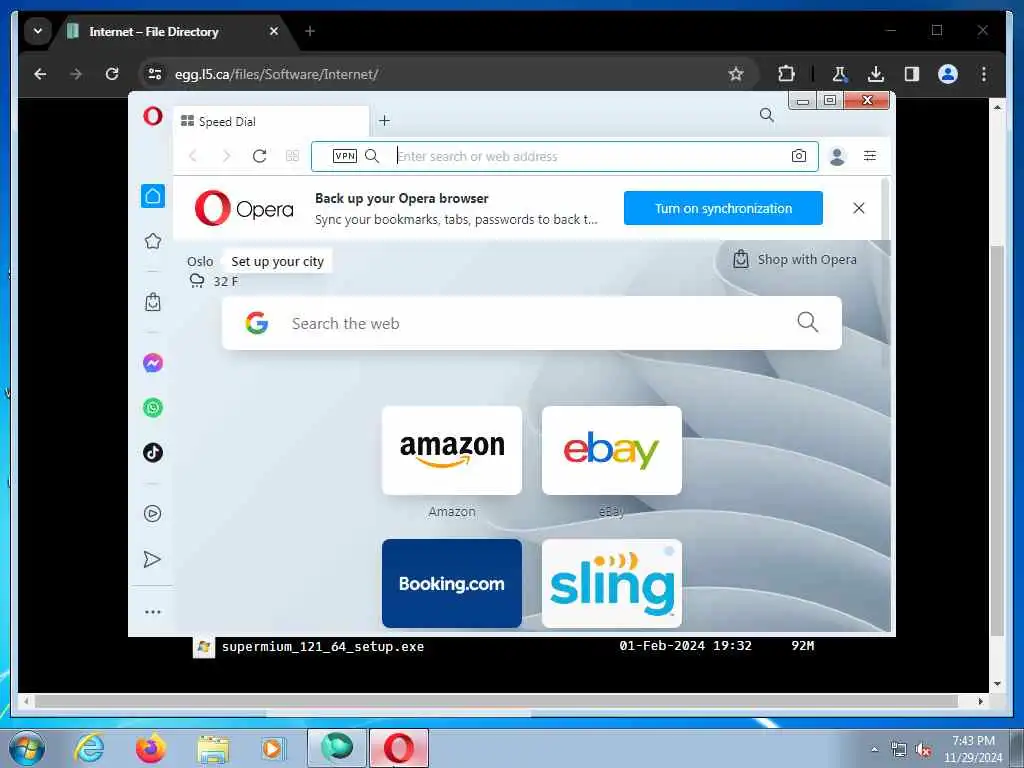Viewport: 1024px width, 768px height.
Task: Dismiss the Opera backup banner
Action: point(859,208)
